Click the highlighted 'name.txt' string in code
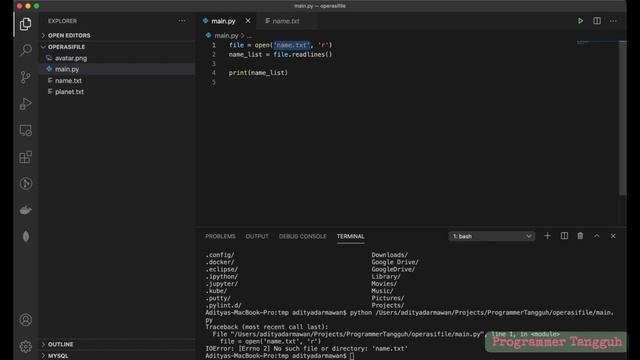Screen dimensions: 640x360 (292, 45)
